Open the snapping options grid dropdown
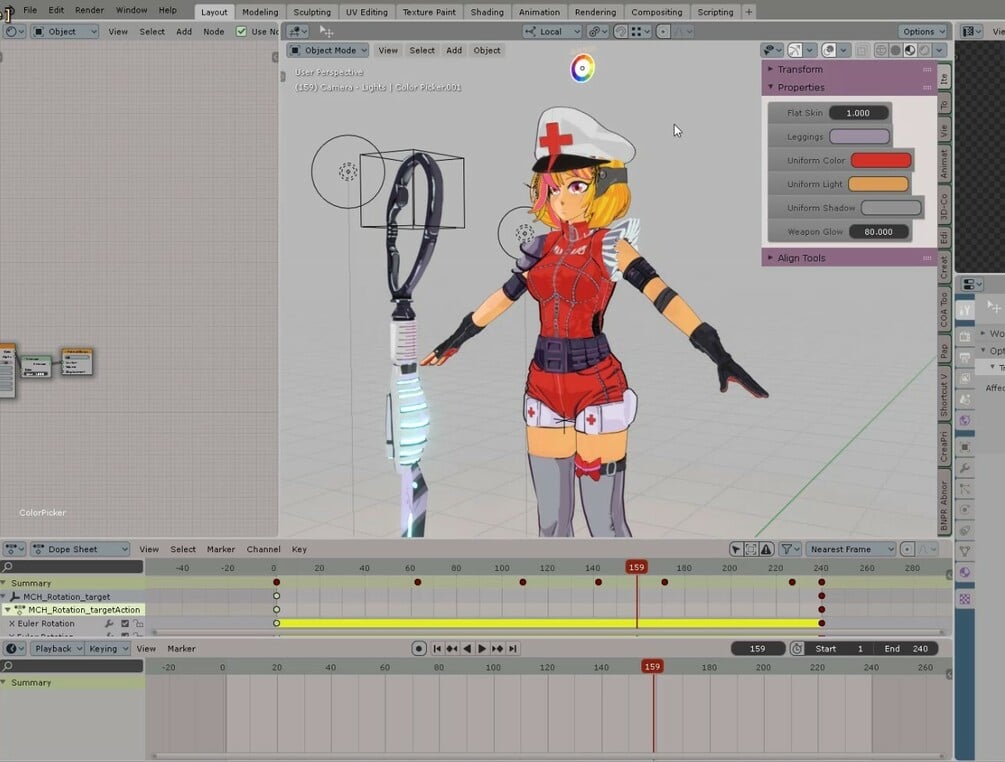Image resolution: width=1005 pixels, height=762 pixels. tap(640, 31)
